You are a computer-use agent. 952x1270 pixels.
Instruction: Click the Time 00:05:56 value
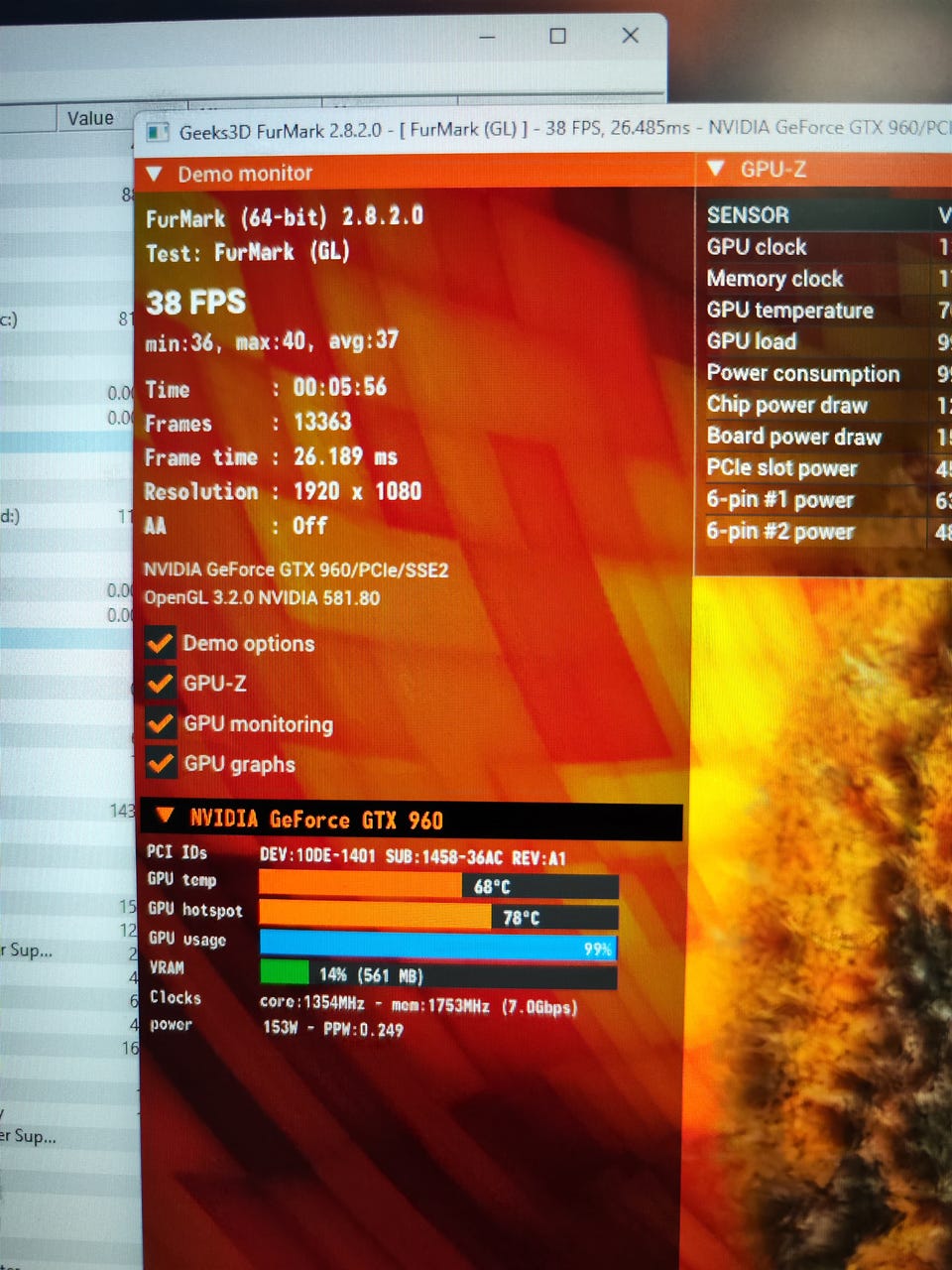coord(340,387)
